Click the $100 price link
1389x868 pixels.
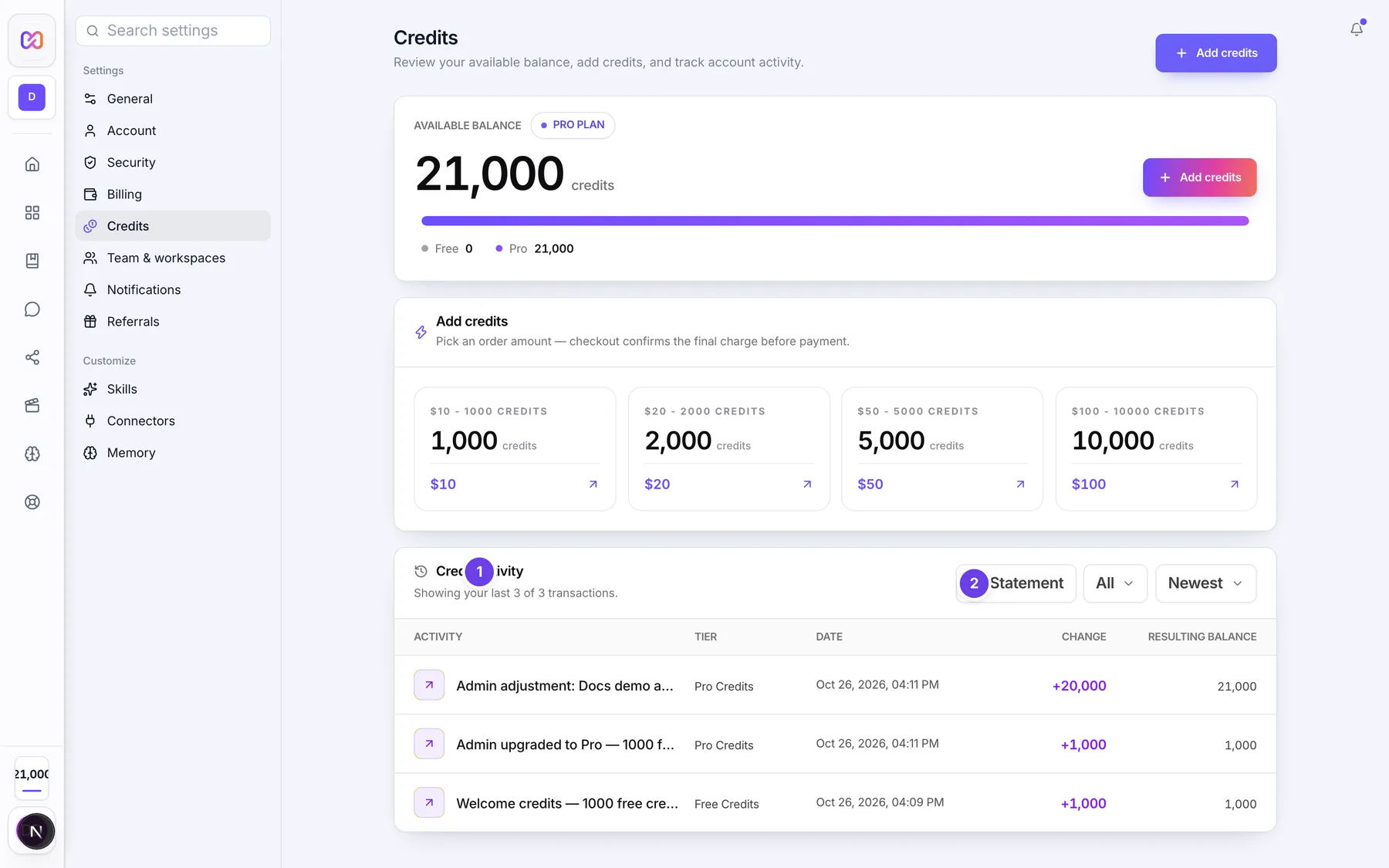[x=1089, y=484]
